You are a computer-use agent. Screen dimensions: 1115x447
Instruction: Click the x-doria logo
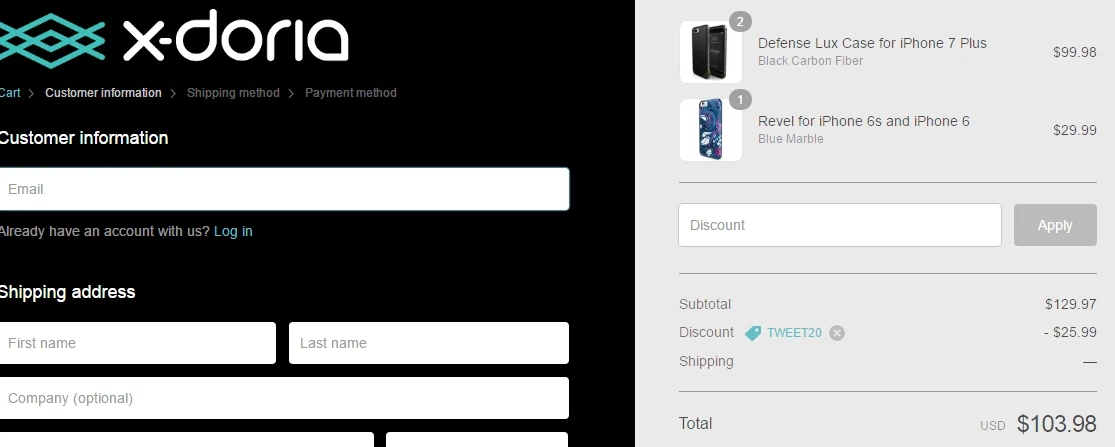pos(175,38)
